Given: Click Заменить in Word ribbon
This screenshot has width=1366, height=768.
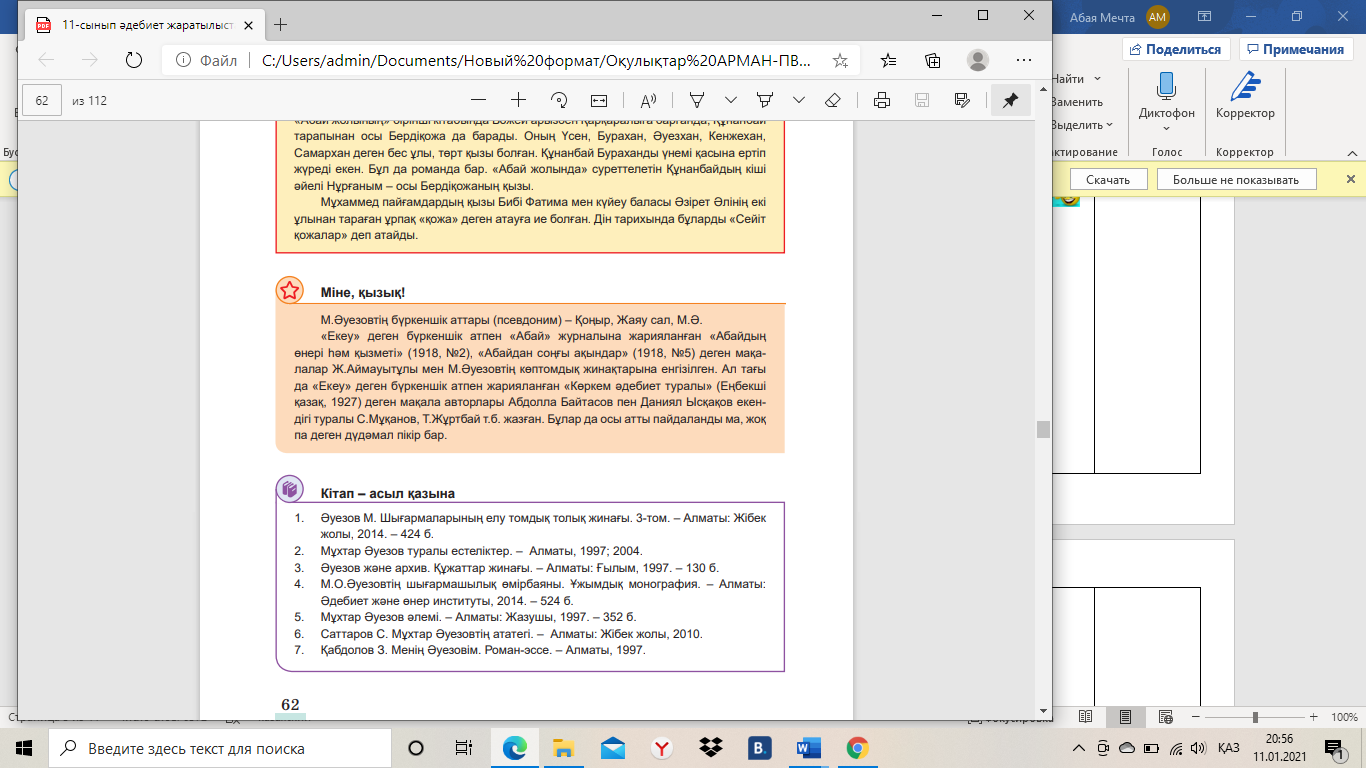Looking at the screenshot, I should coord(1076,102).
